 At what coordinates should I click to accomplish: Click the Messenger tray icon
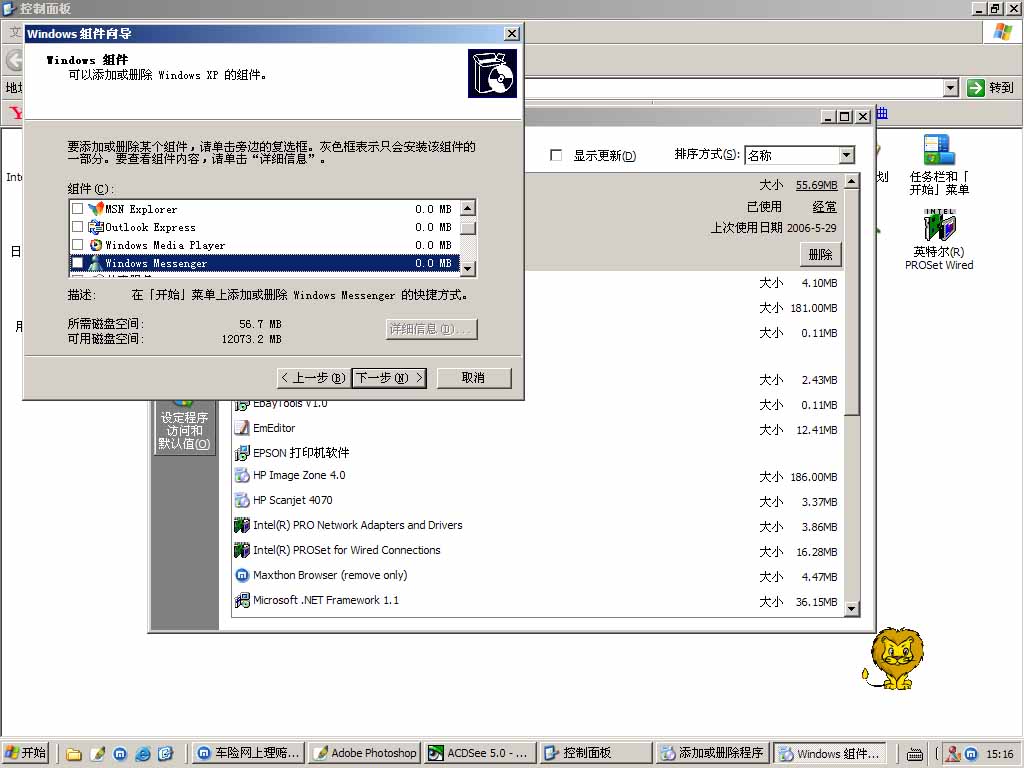click(x=953, y=754)
